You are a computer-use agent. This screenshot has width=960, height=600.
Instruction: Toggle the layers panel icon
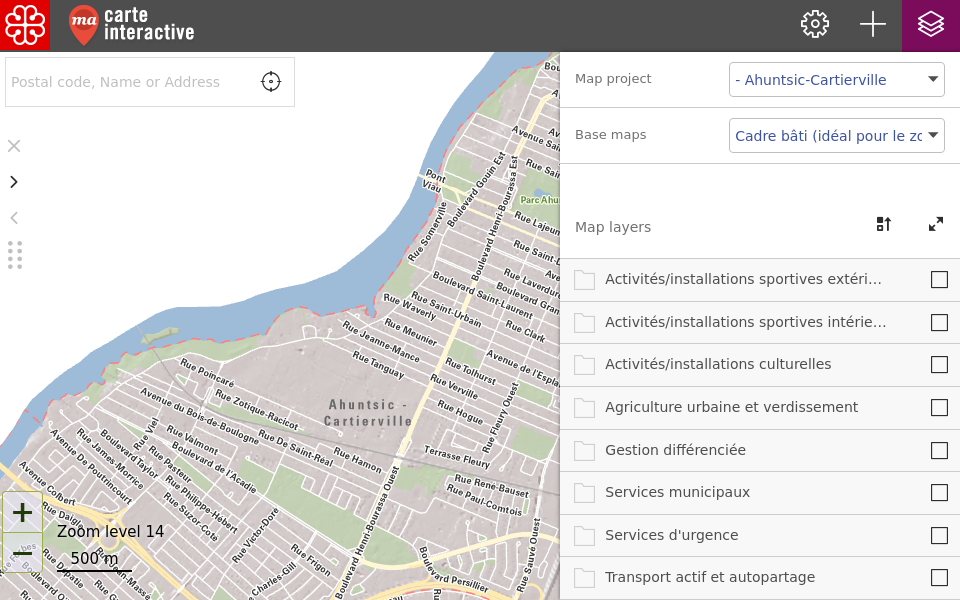point(931,25)
